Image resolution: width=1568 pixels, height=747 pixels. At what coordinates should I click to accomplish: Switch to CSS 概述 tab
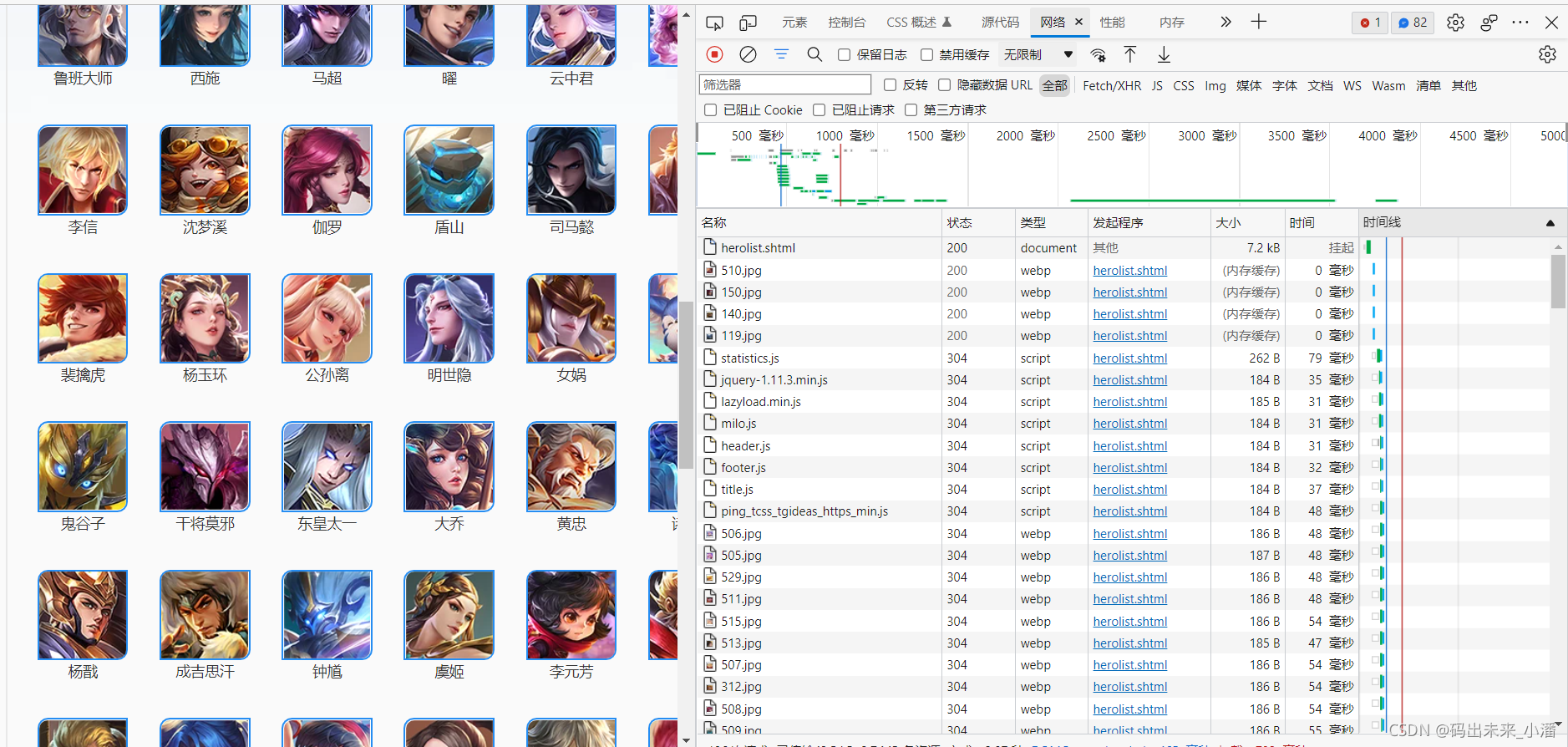918,23
